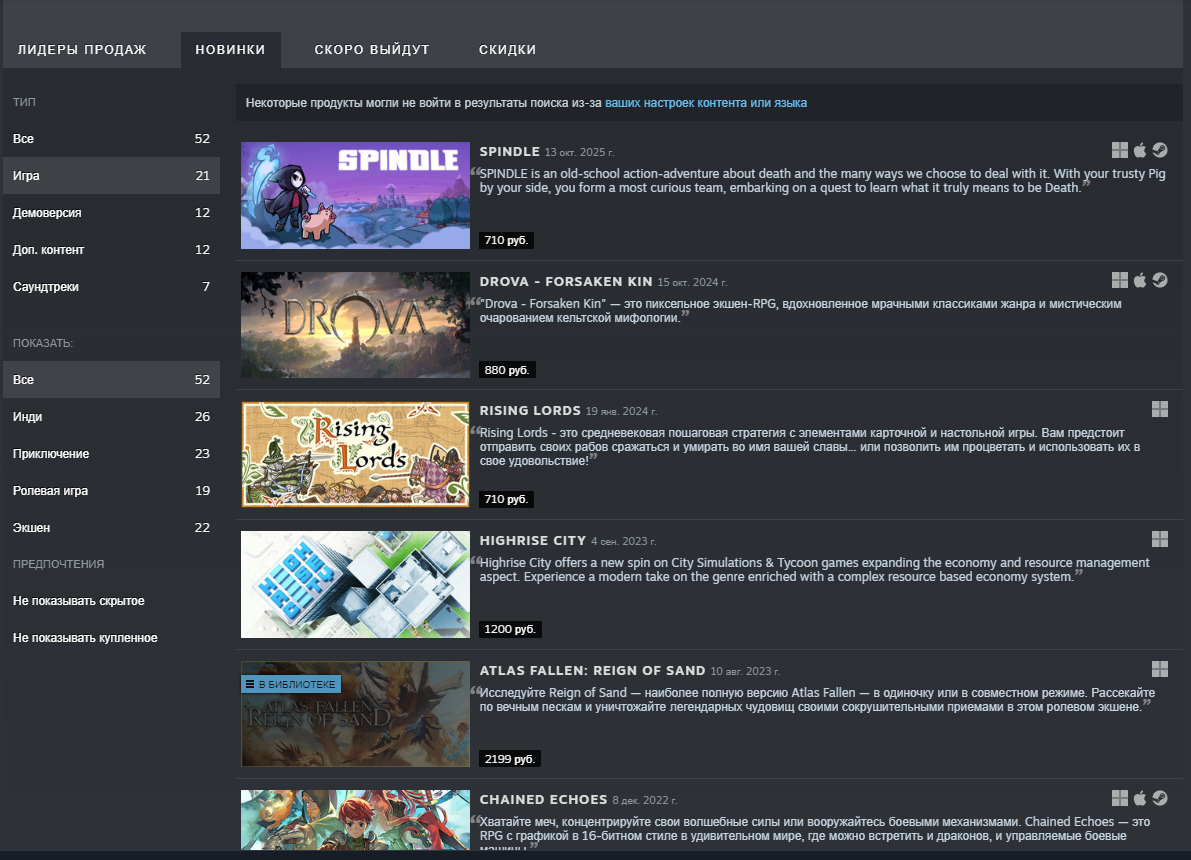Open the Rising Lords game thumbnail

[x=355, y=454]
